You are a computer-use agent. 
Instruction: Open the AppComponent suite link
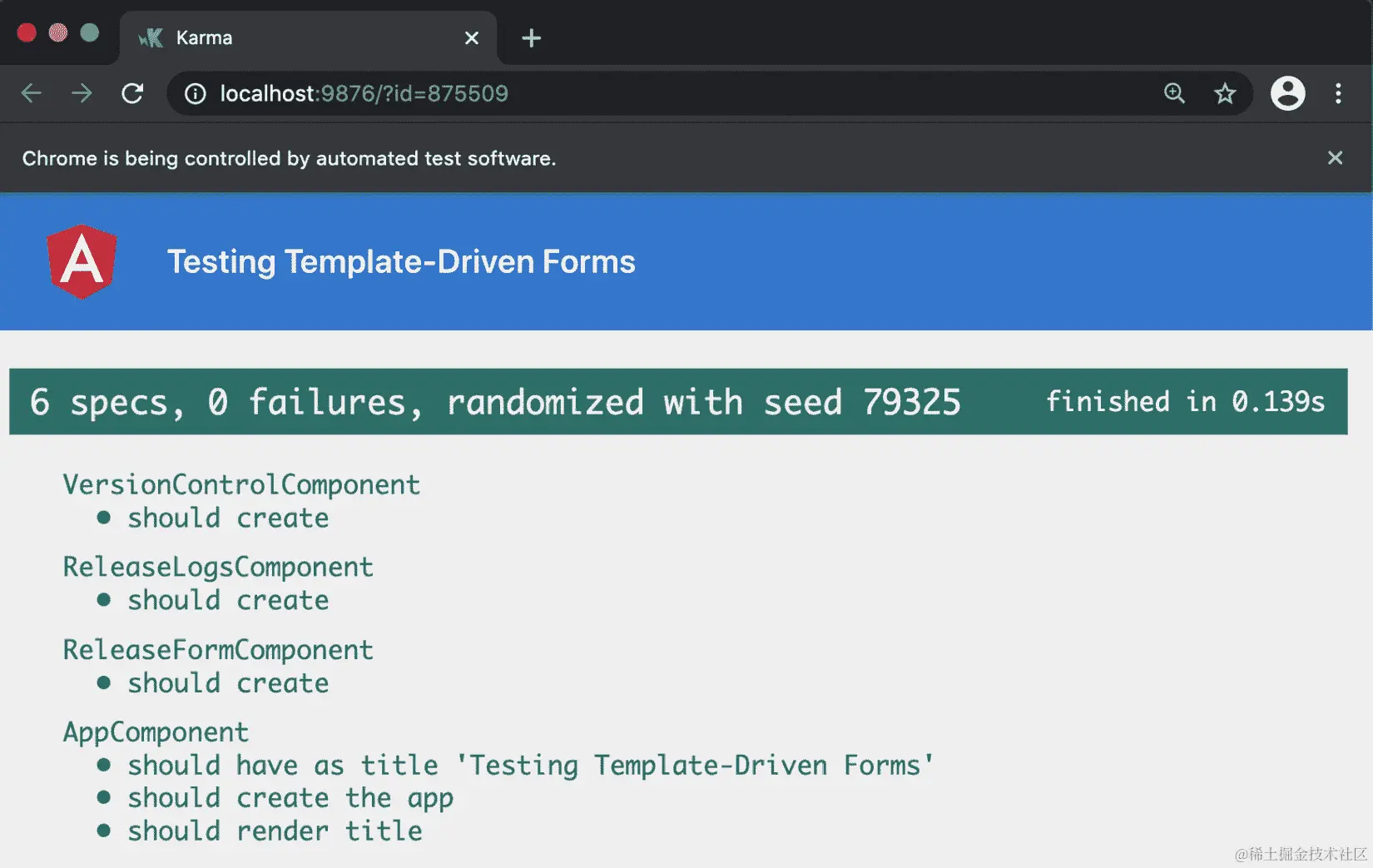click(x=156, y=732)
